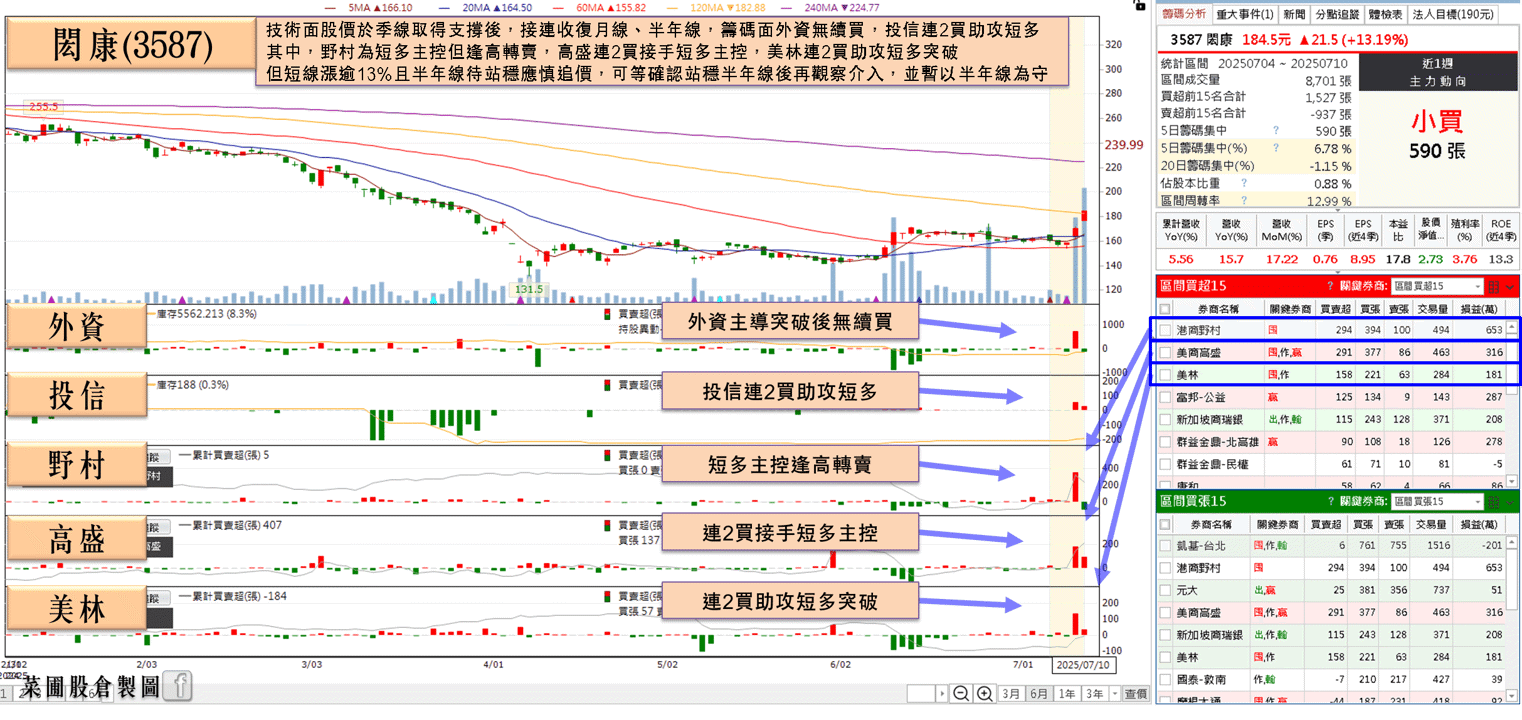Open the 新聞 tab
Screen dimensions: 1522x720
pos(1294,15)
